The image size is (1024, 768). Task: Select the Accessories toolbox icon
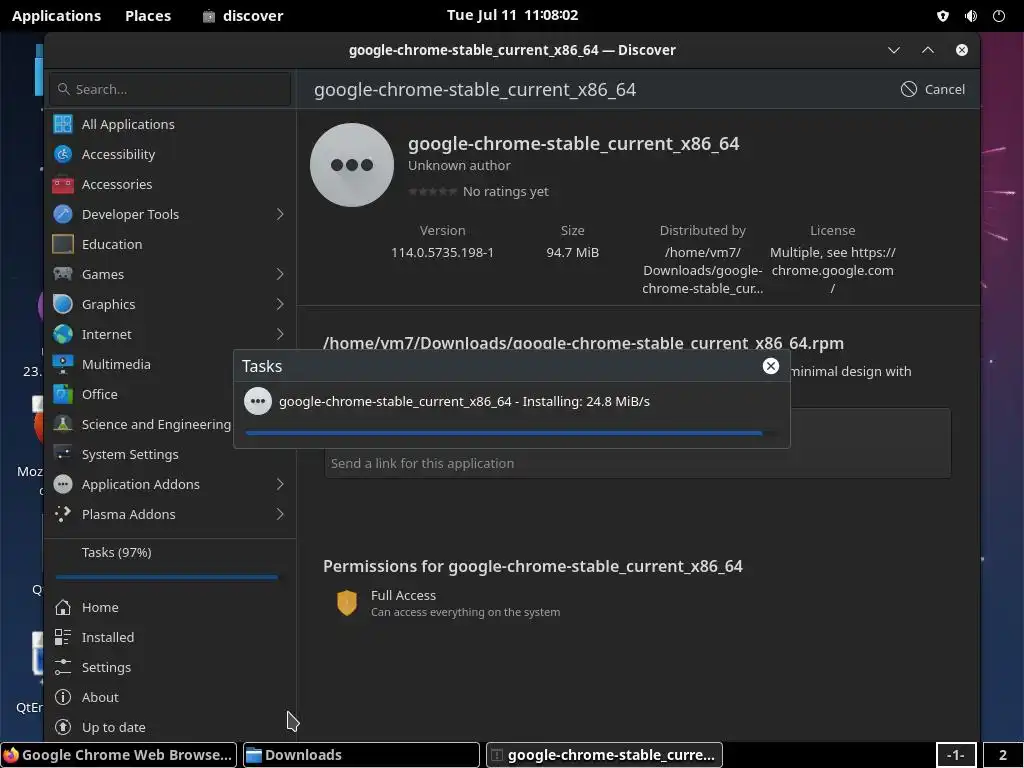63,184
